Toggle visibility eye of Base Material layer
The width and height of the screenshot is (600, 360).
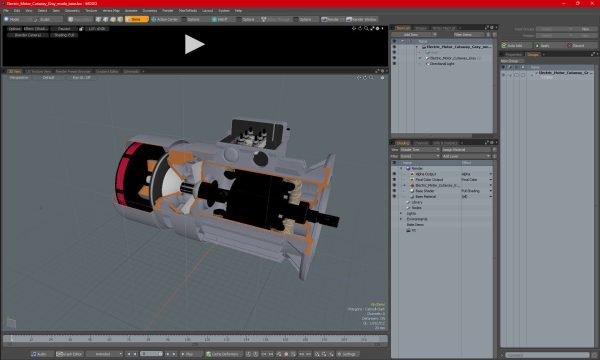coord(394,197)
